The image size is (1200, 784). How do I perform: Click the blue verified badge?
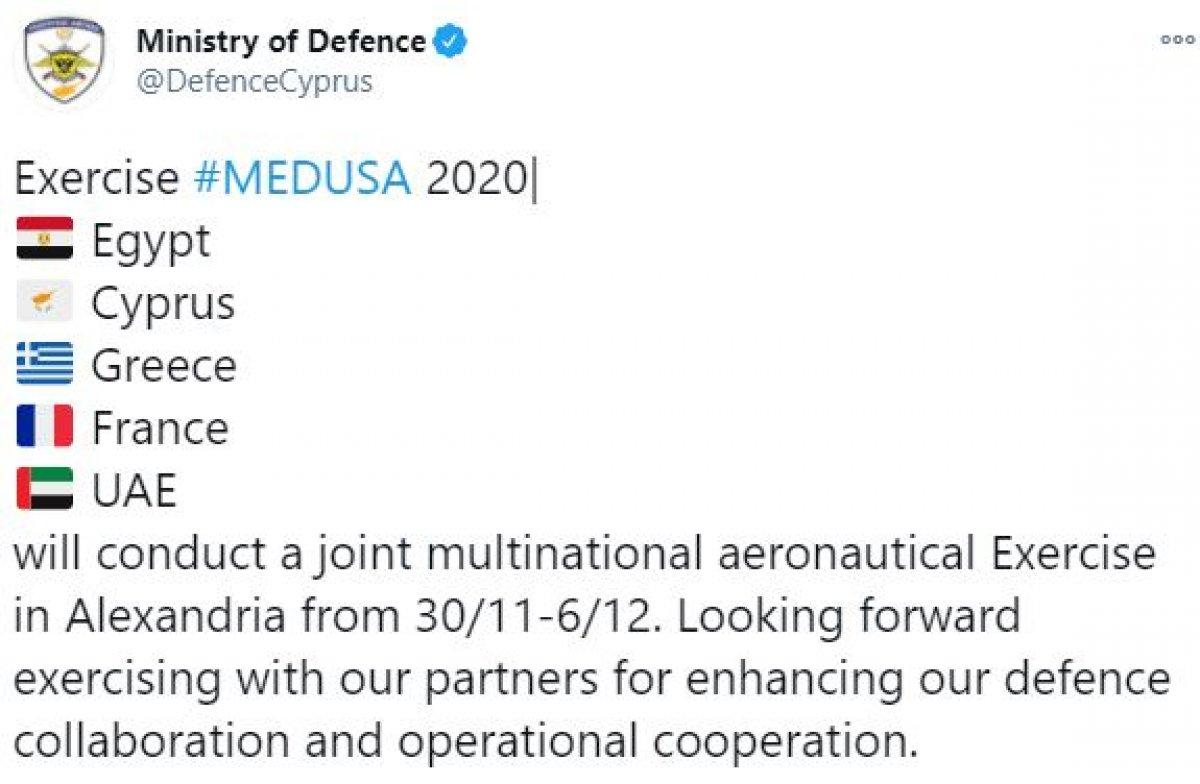(x=450, y=42)
